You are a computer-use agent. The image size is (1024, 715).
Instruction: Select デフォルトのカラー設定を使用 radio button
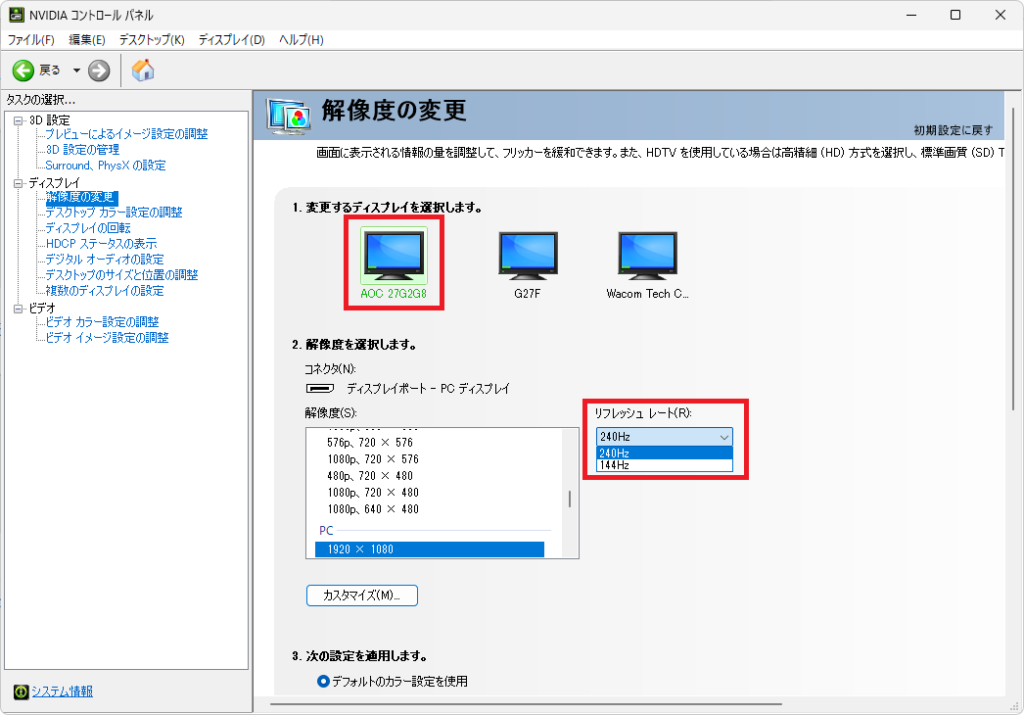[x=323, y=681]
